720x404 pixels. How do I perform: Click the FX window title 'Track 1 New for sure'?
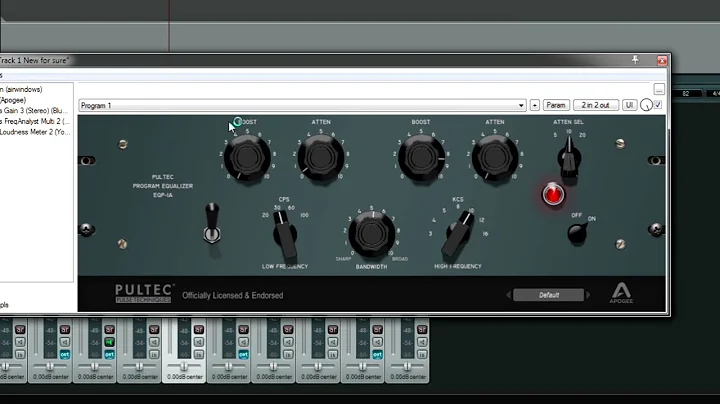click(x=34, y=60)
